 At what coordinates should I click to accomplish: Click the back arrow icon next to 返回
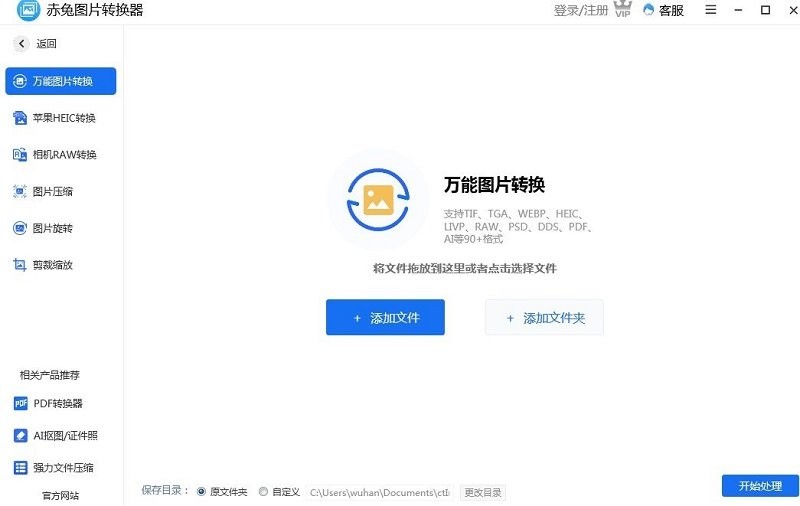click(x=21, y=44)
